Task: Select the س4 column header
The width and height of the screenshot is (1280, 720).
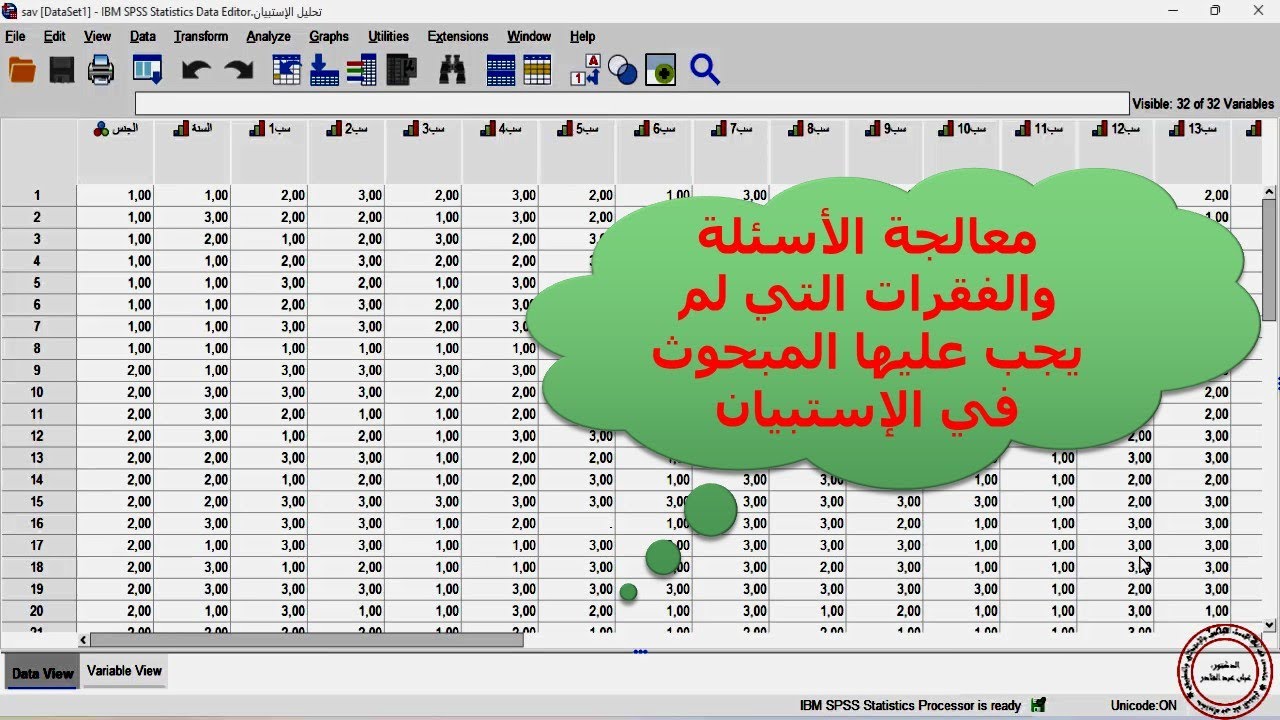Action: (x=501, y=151)
